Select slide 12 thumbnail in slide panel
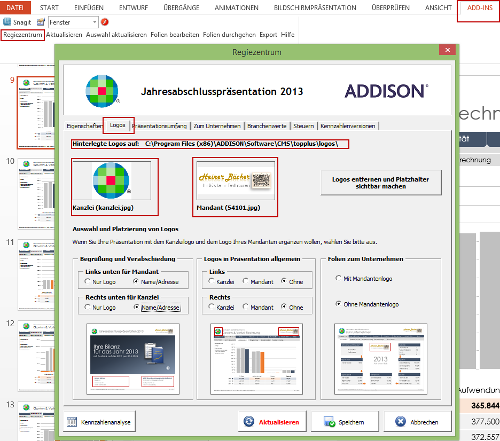Viewport: 500px width, 441px height. pos(36,355)
